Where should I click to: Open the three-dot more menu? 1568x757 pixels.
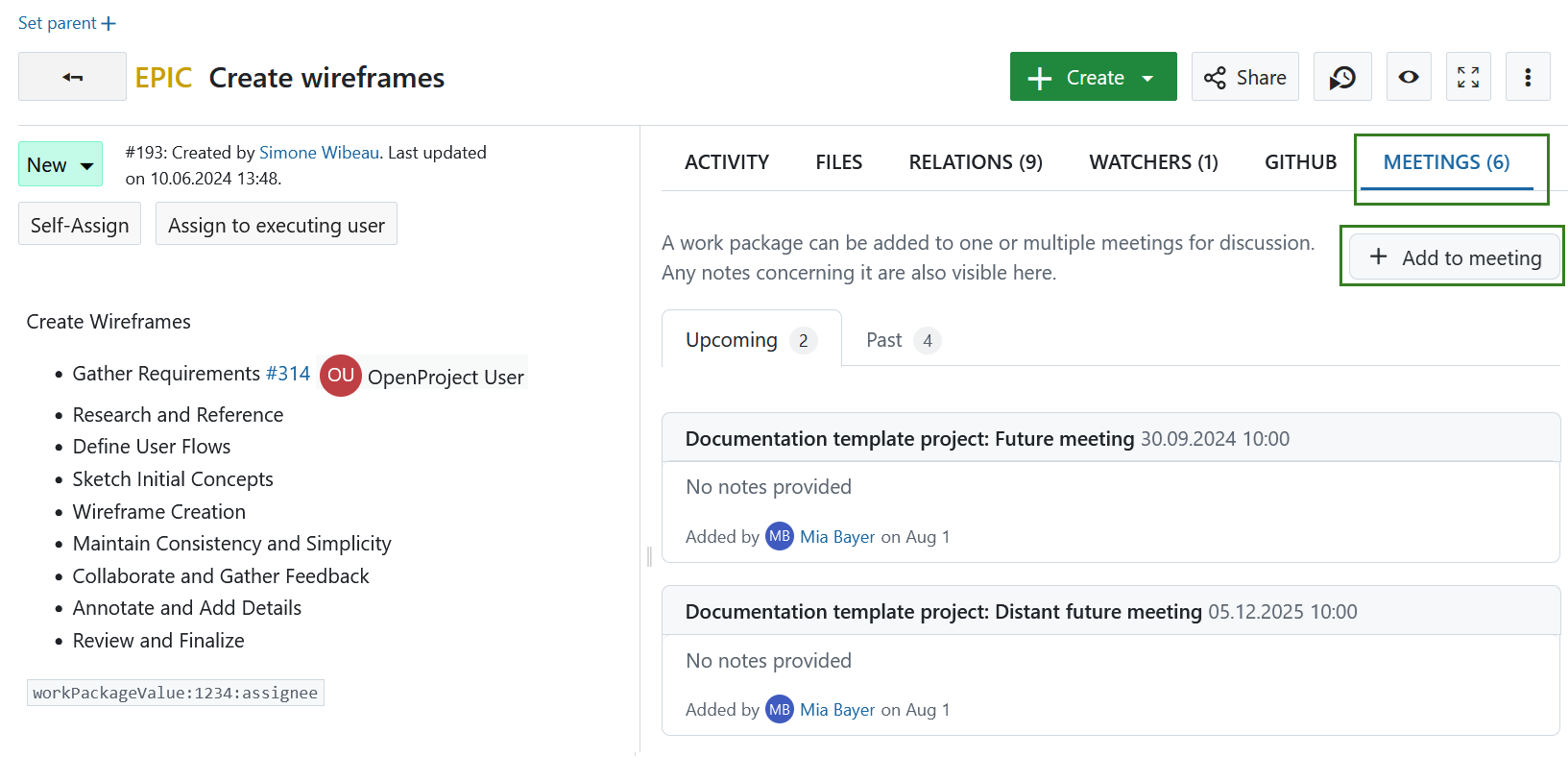(1527, 77)
